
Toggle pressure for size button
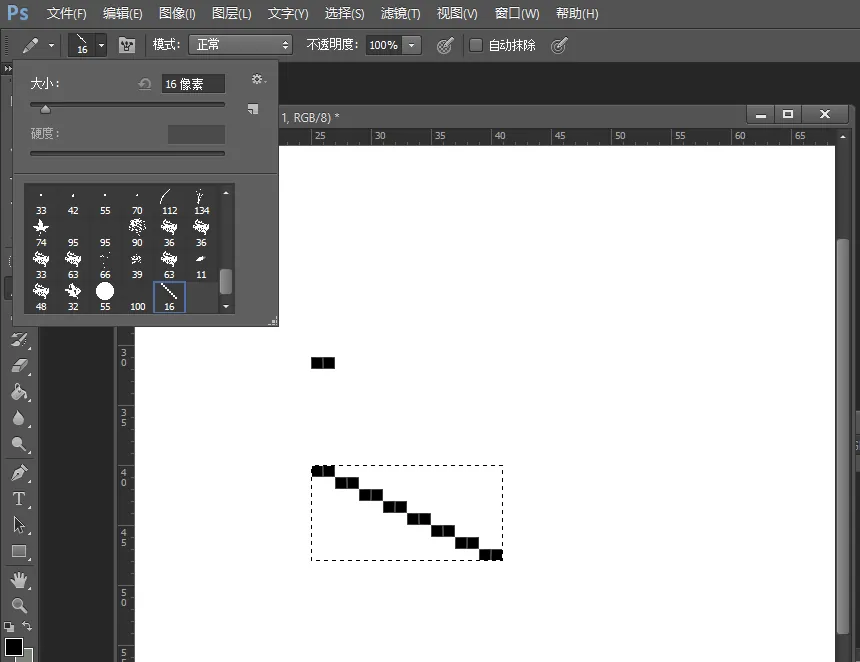558,46
